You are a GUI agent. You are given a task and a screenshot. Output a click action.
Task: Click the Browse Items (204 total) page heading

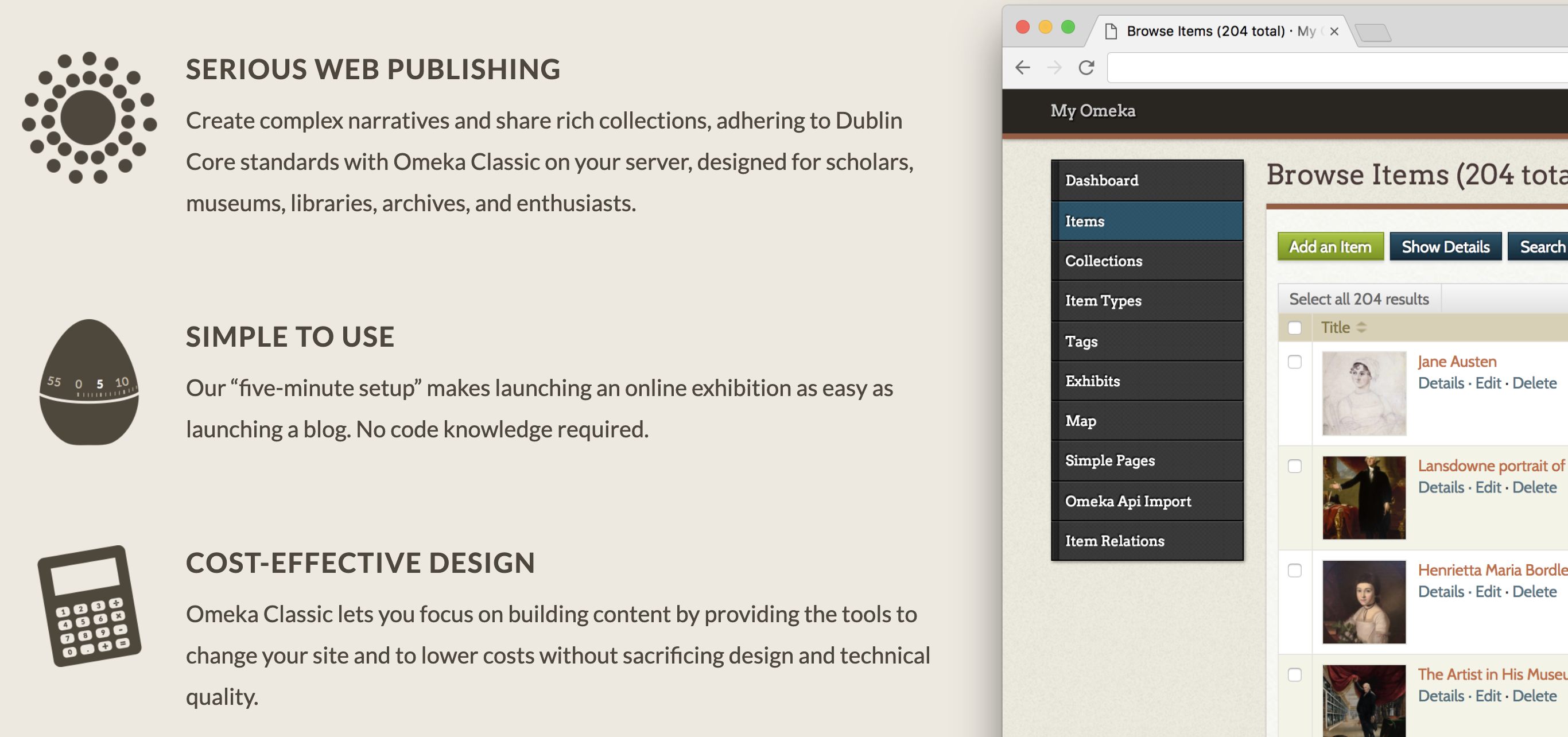(1417, 174)
